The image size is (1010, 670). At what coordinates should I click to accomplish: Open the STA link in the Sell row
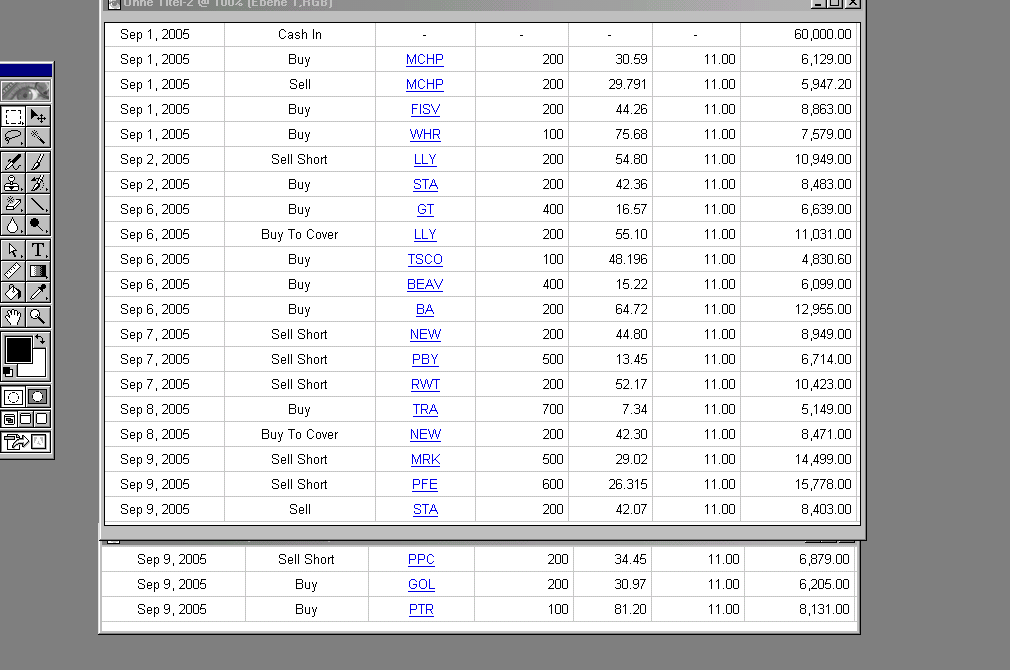click(425, 510)
